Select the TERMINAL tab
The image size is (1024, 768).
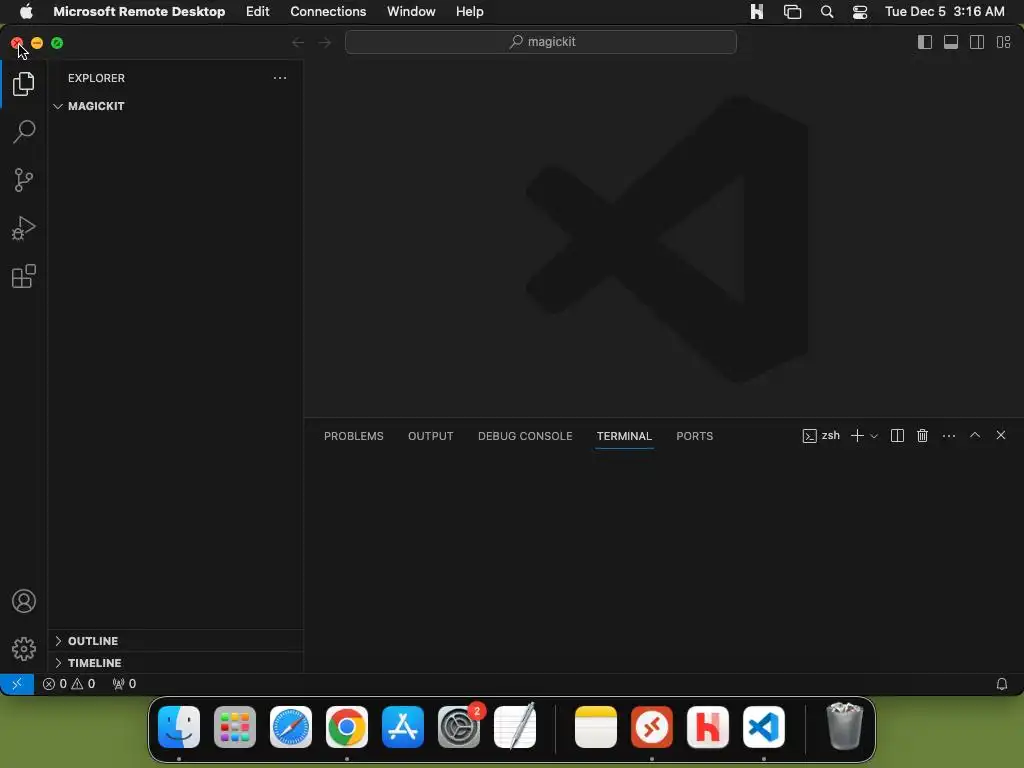coord(624,436)
